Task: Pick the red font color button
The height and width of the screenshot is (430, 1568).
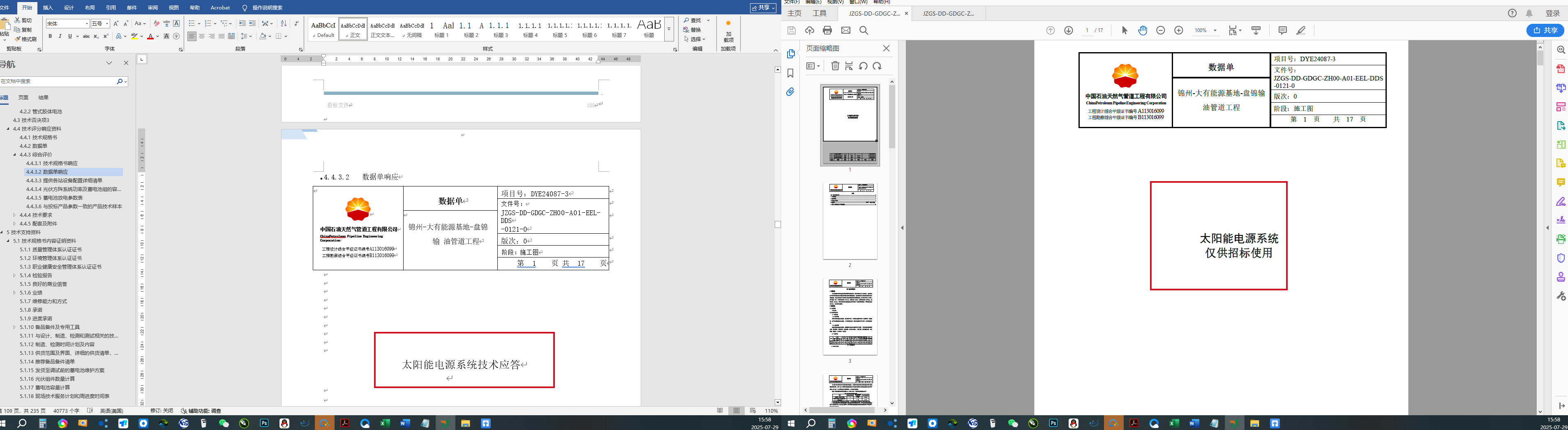Action: click(x=150, y=37)
